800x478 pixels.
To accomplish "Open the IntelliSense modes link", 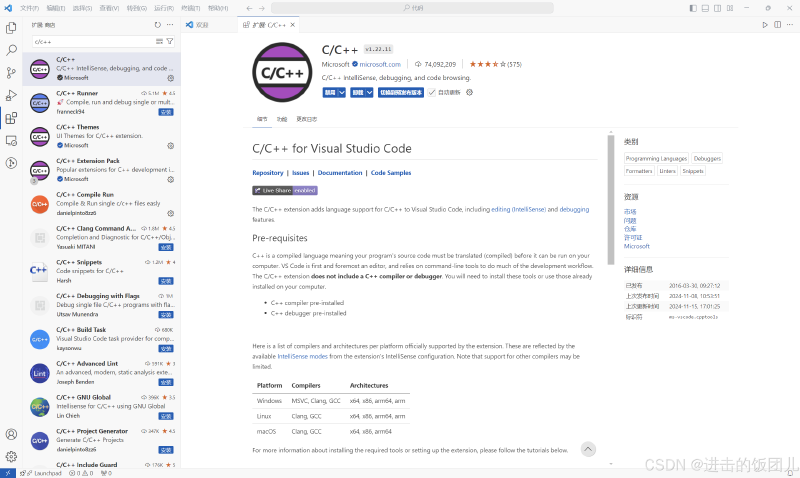I will [303, 357].
